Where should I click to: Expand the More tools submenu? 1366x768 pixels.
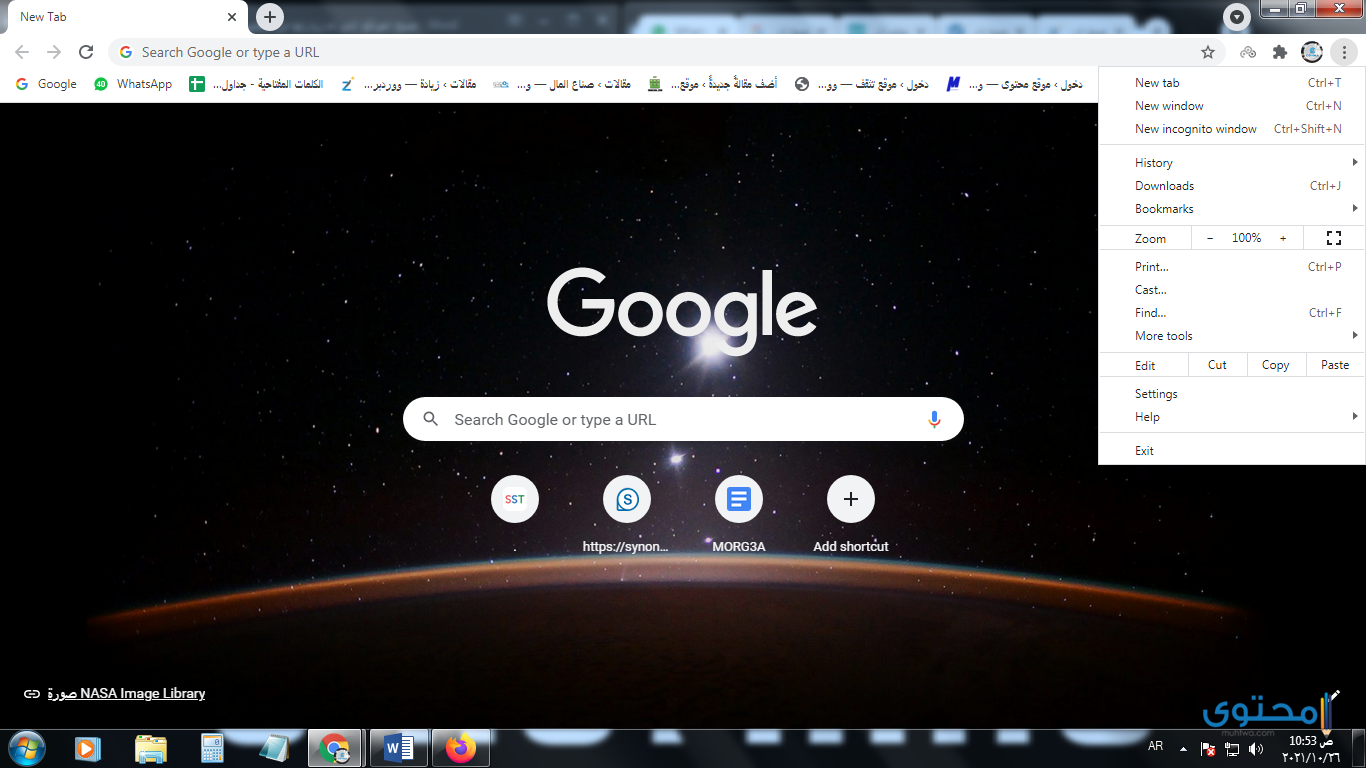1232,336
